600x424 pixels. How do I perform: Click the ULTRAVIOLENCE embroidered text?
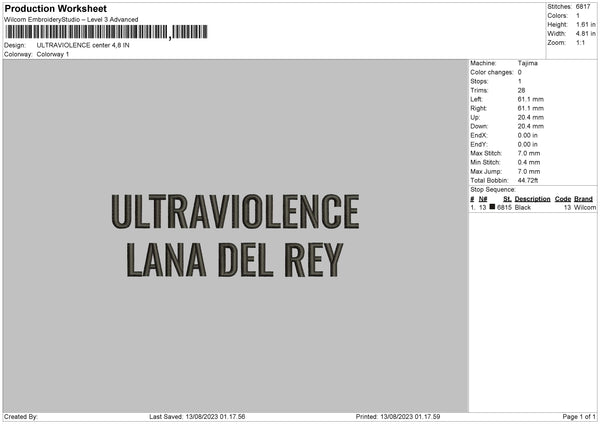point(235,211)
